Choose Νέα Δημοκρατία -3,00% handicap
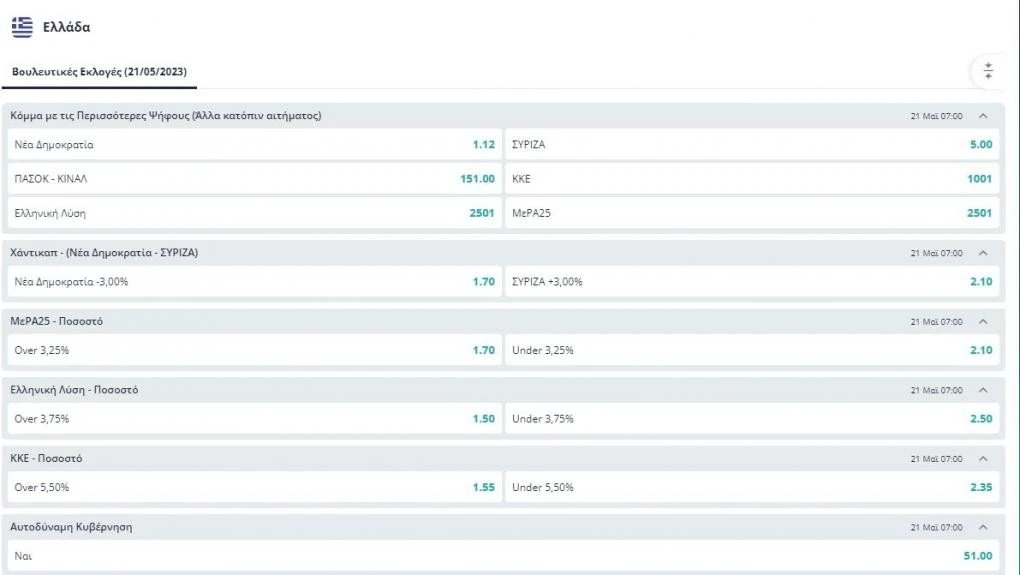This screenshot has width=1020, height=575. 253,282
